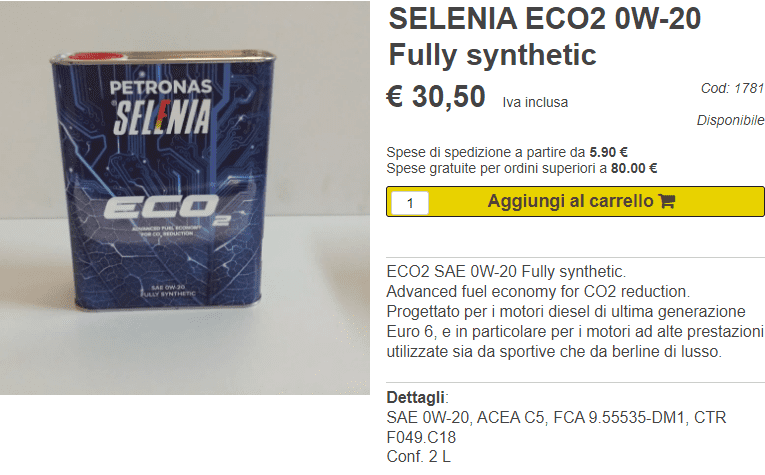Click the shopping cart icon

(667, 201)
